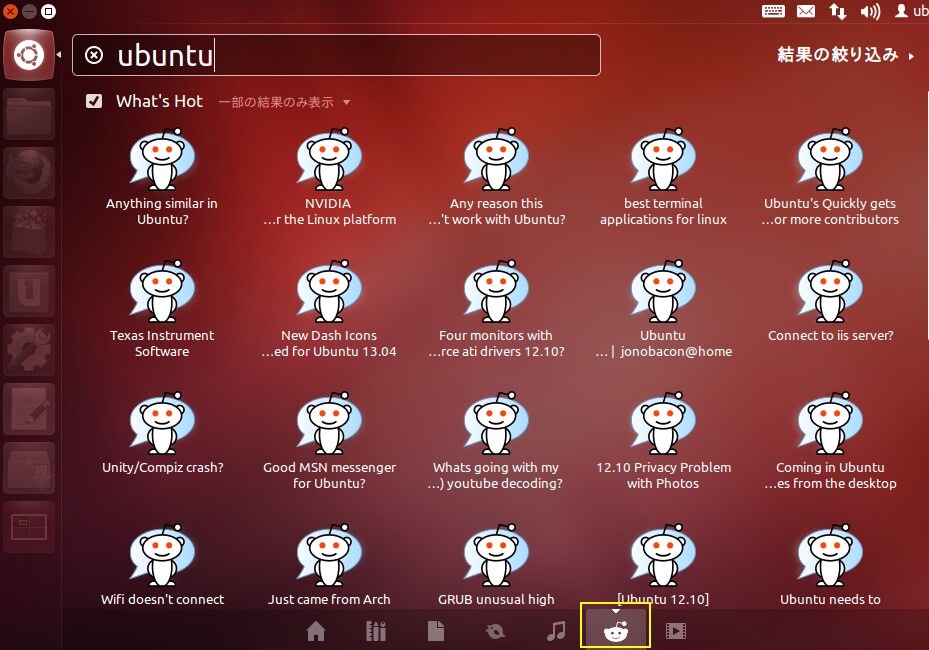The height and width of the screenshot is (650, 929).
Task: Open Files from the launcher
Action: pos(29,114)
